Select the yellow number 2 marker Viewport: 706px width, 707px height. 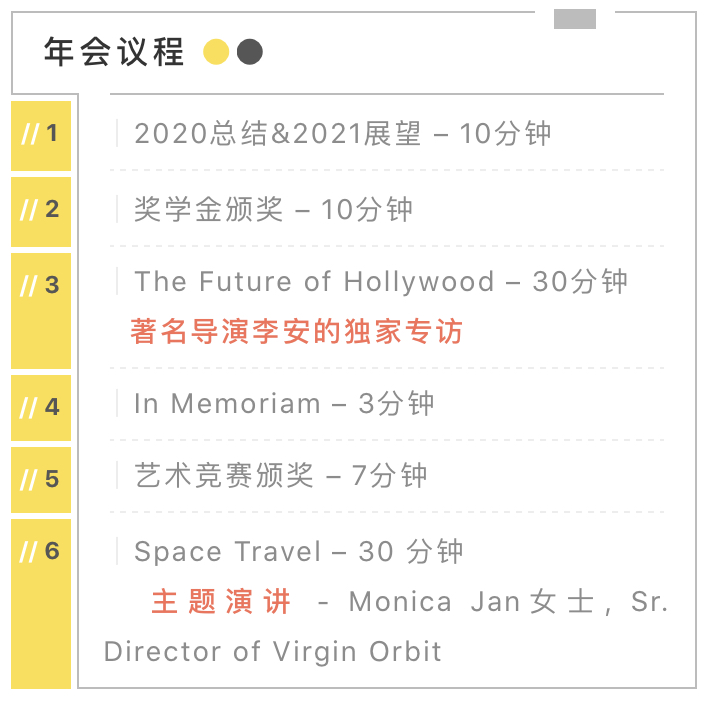(41, 210)
